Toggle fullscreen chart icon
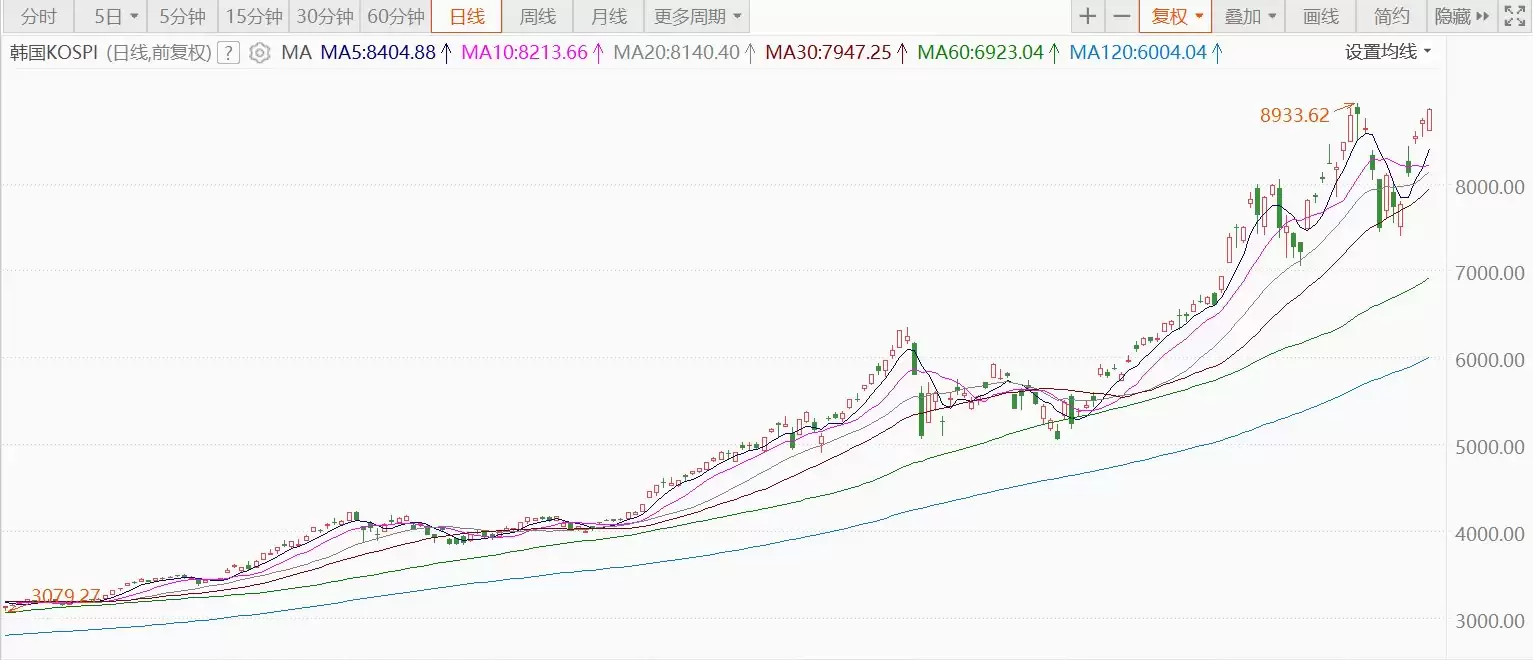Screen dimensions: 1533x660 [1514, 16]
